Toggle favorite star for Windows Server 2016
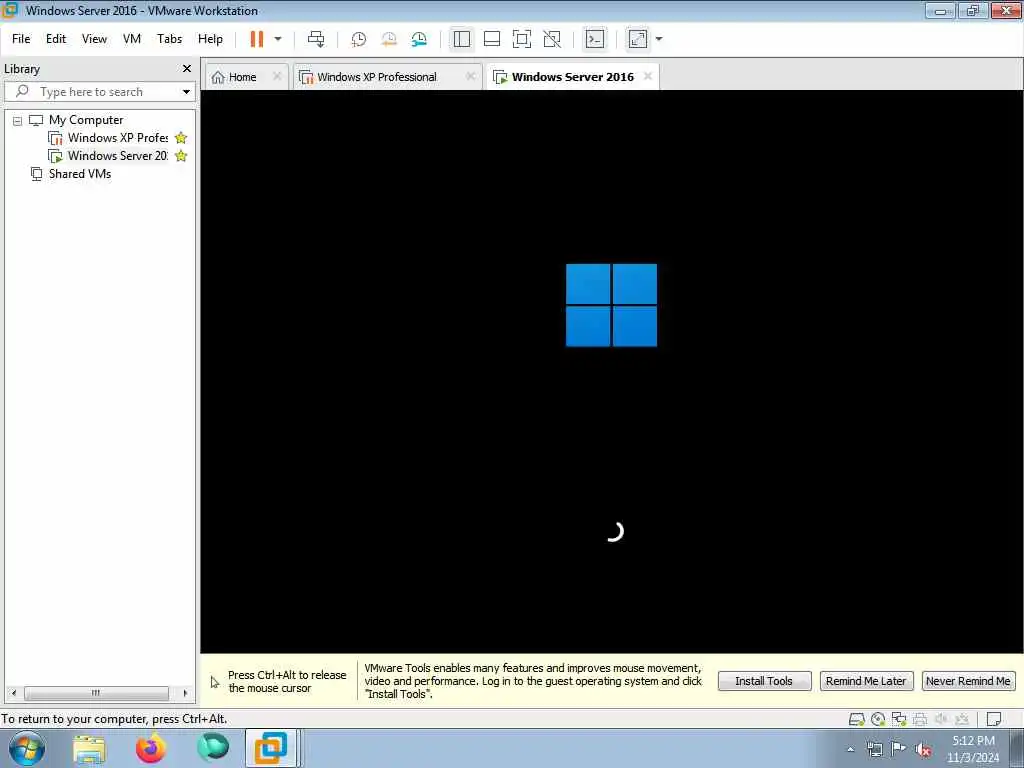The width and height of the screenshot is (1024, 768). point(181,156)
